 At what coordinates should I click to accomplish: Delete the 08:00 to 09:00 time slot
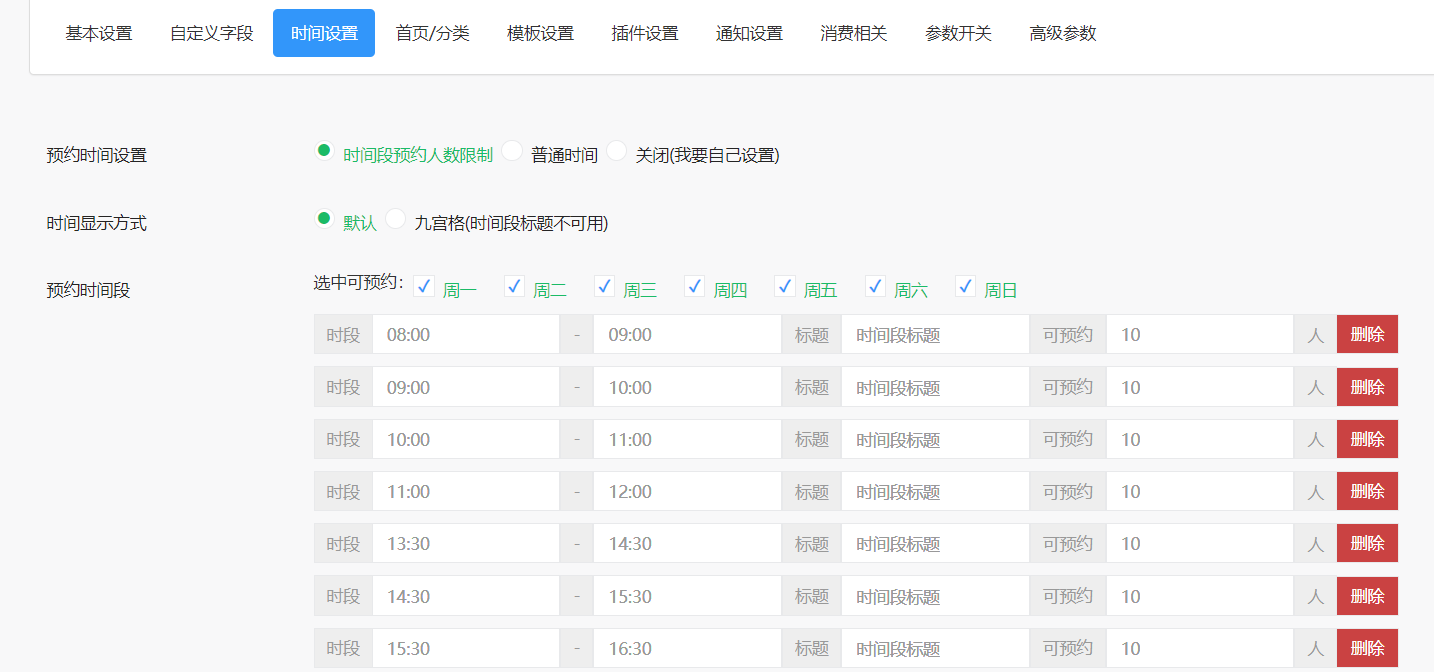1367,334
